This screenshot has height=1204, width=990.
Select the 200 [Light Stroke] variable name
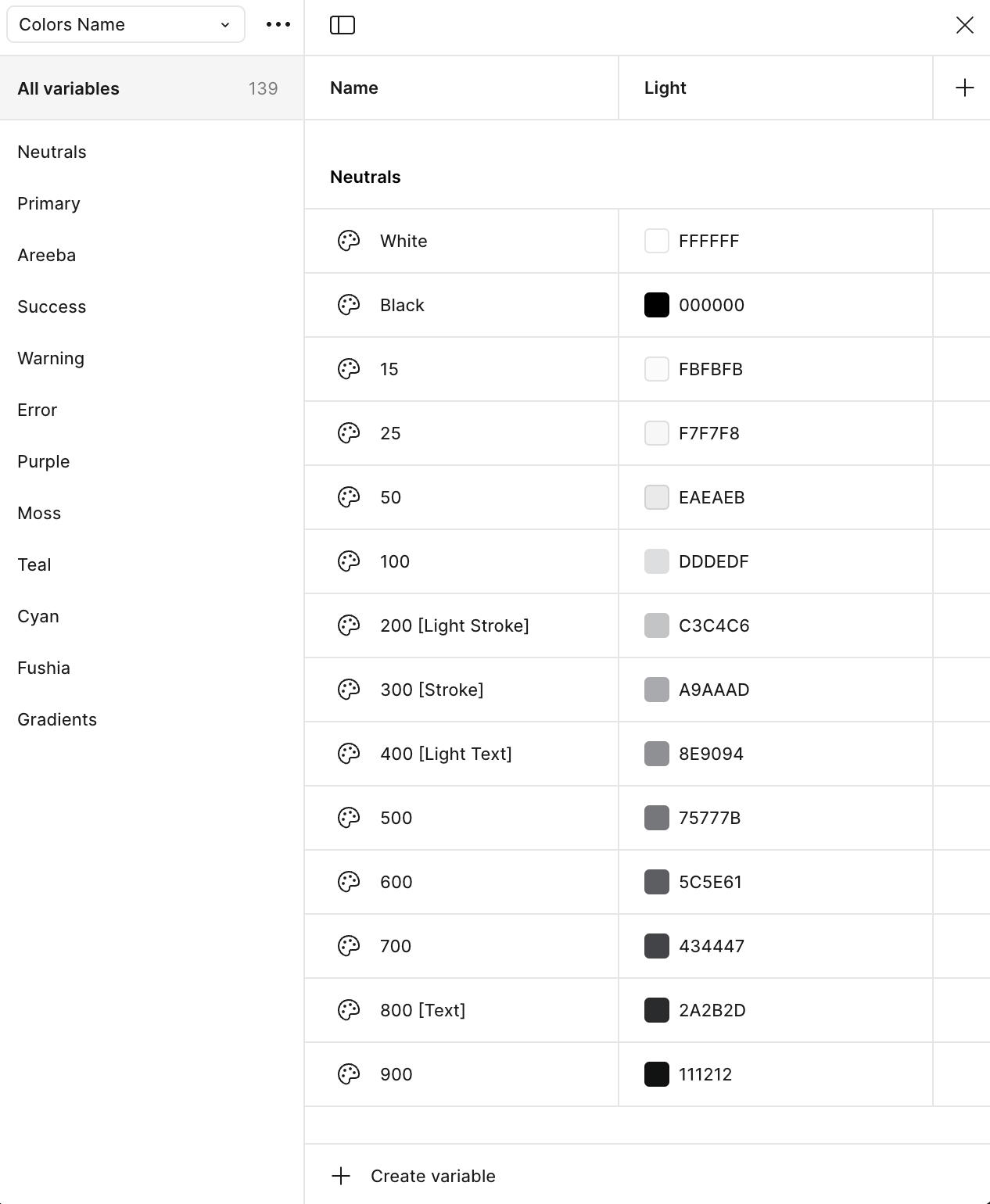[454, 625]
